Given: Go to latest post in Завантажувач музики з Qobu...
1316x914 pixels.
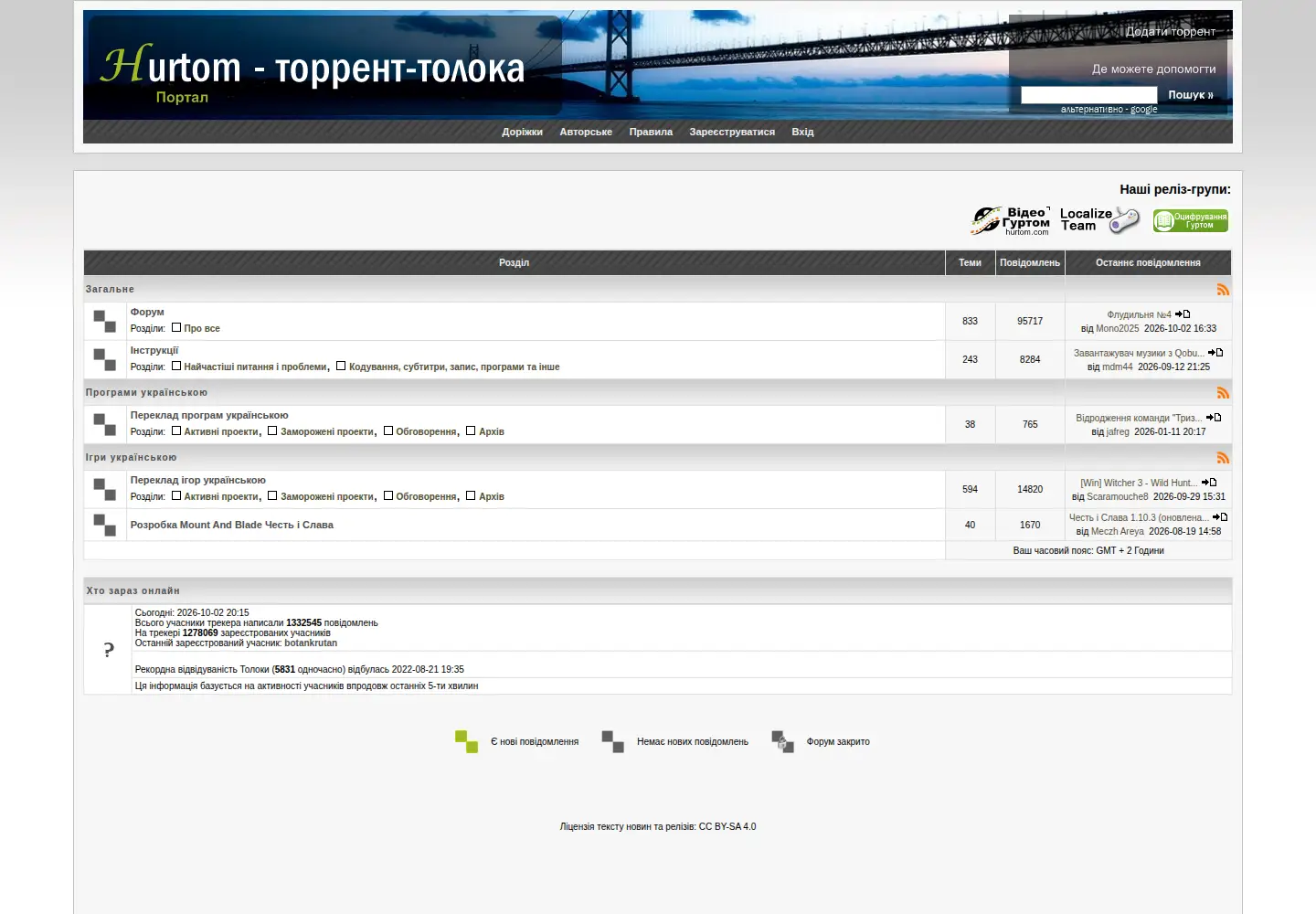Looking at the screenshot, I should coord(1215,353).
